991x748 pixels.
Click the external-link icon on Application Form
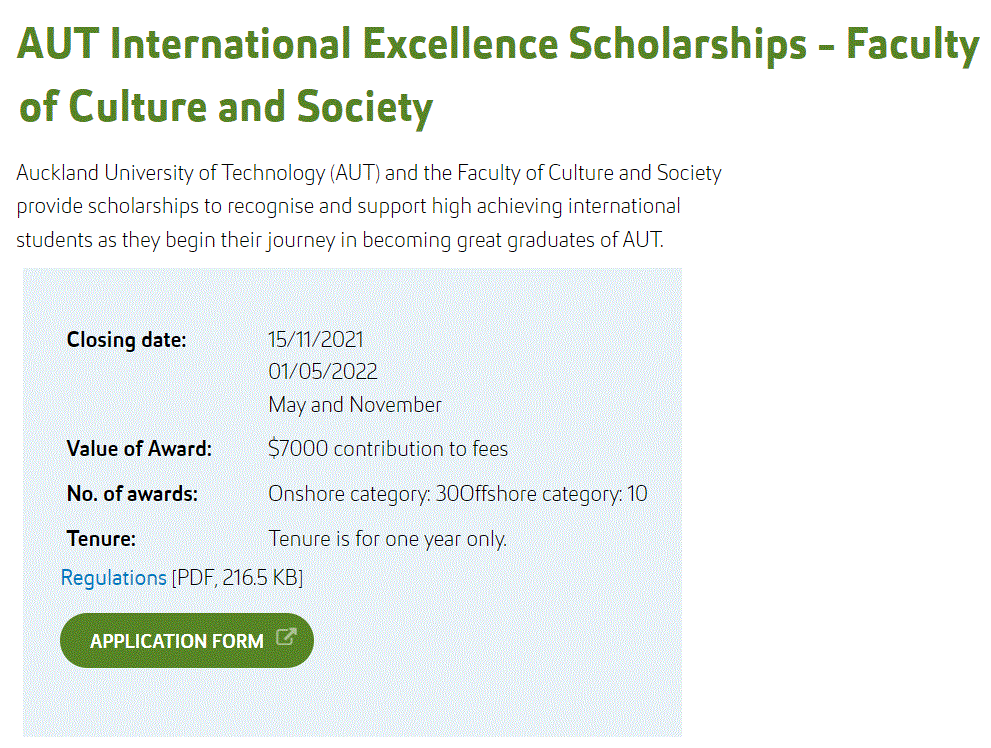pyautogui.click(x=286, y=639)
